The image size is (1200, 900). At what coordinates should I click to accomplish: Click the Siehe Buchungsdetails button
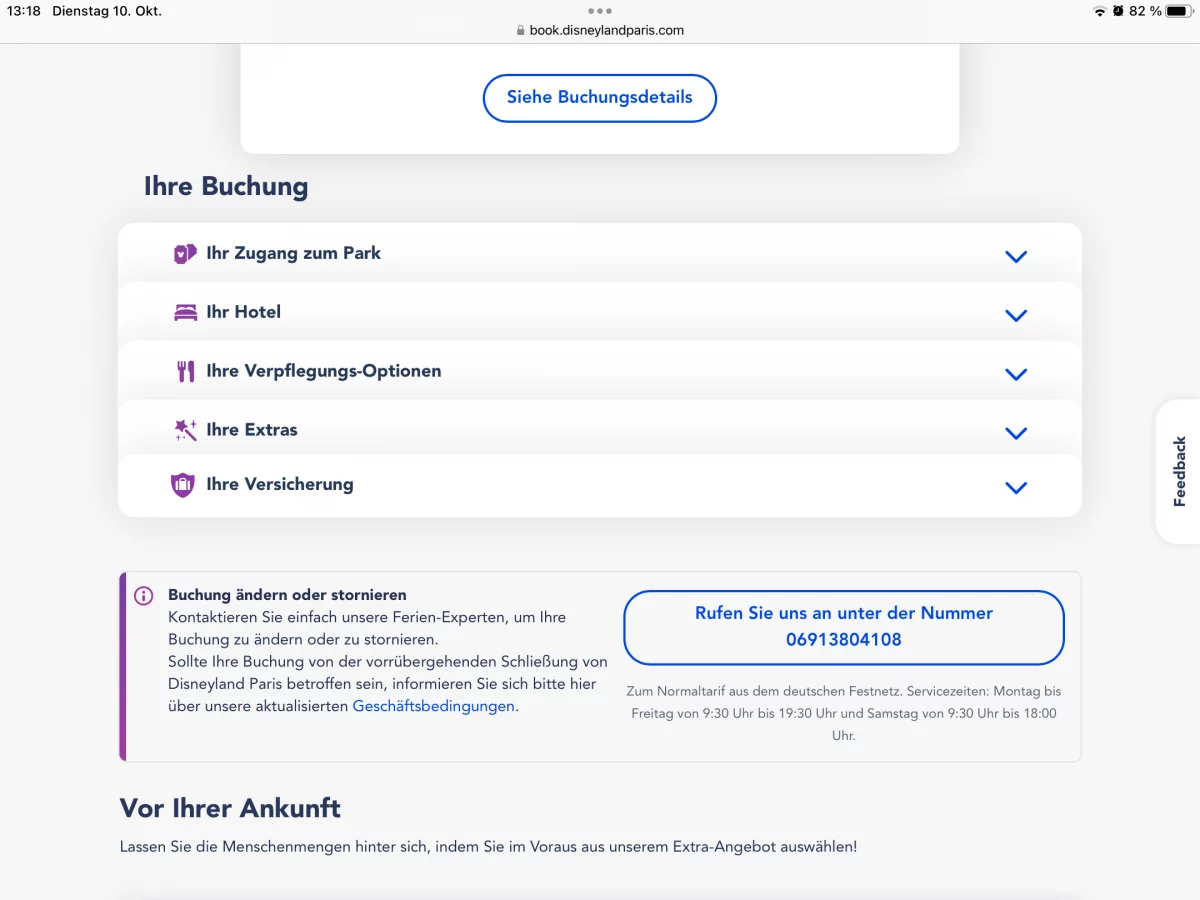point(600,98)
